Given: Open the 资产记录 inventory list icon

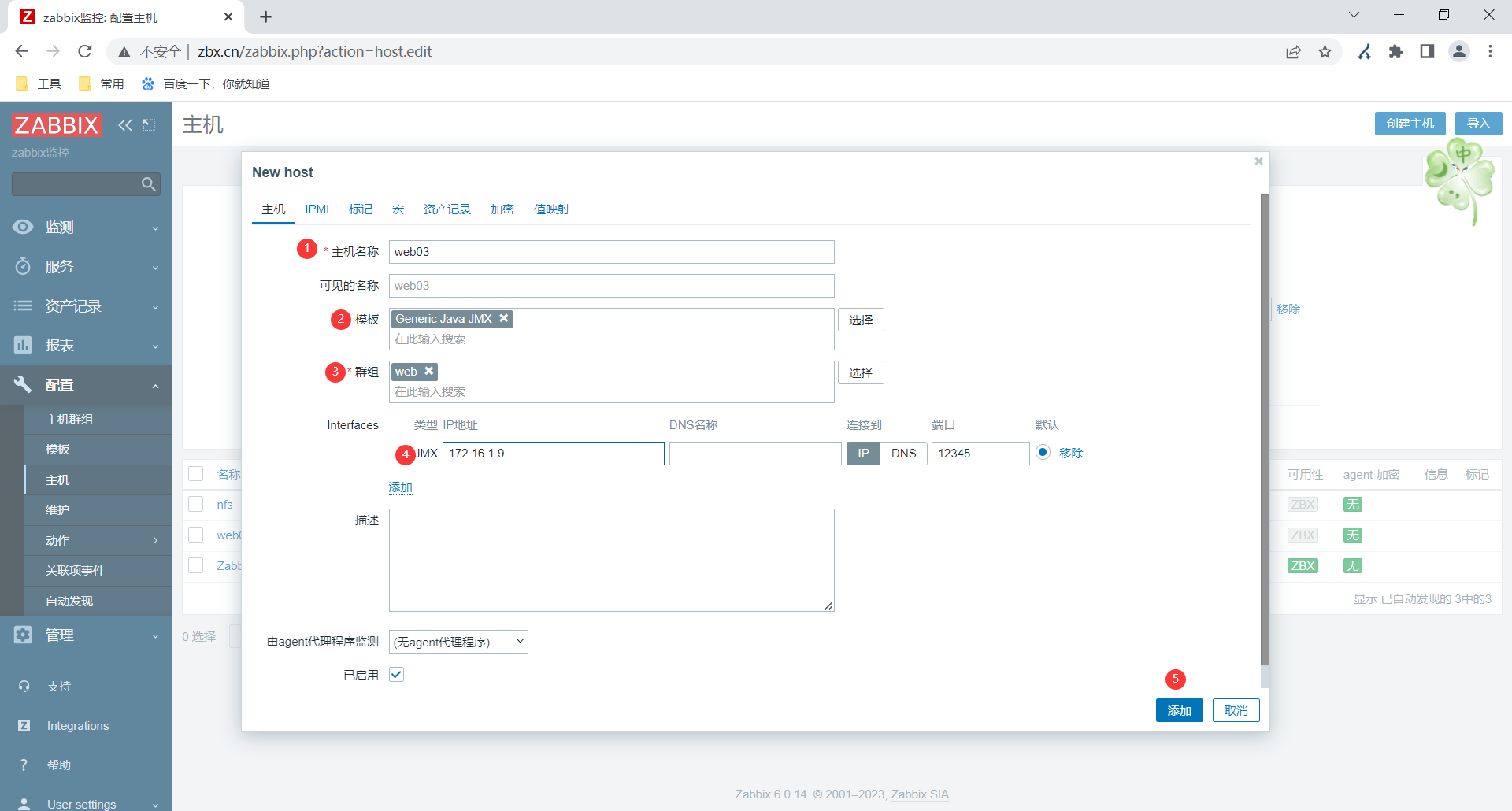Looking at the screenshot, I should (23, 306).
